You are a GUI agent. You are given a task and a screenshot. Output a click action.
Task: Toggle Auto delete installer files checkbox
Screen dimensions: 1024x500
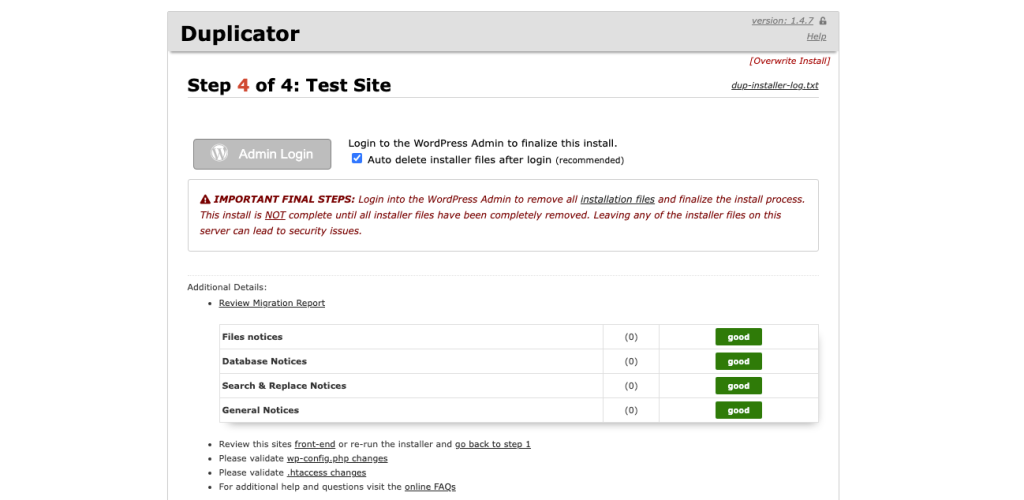pos(357,159)
